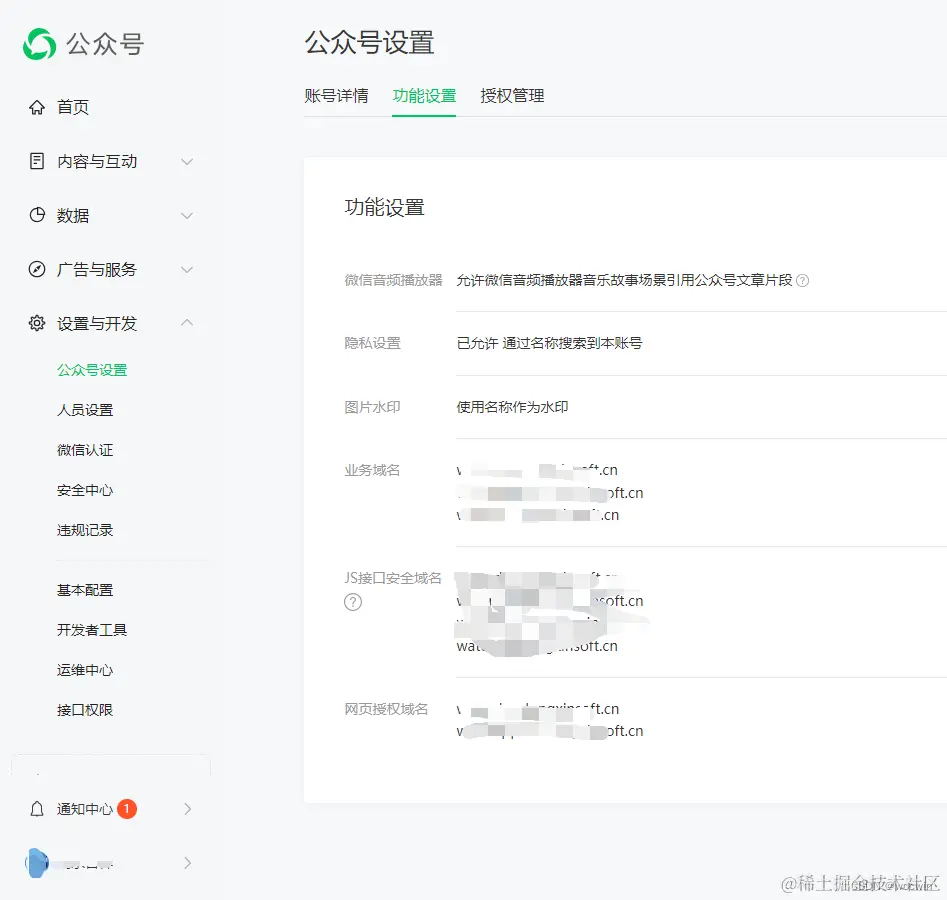This screenshot has height=900, width=947.
Task: Open the 授权管理 tab
Action: [x=511, y=96]
